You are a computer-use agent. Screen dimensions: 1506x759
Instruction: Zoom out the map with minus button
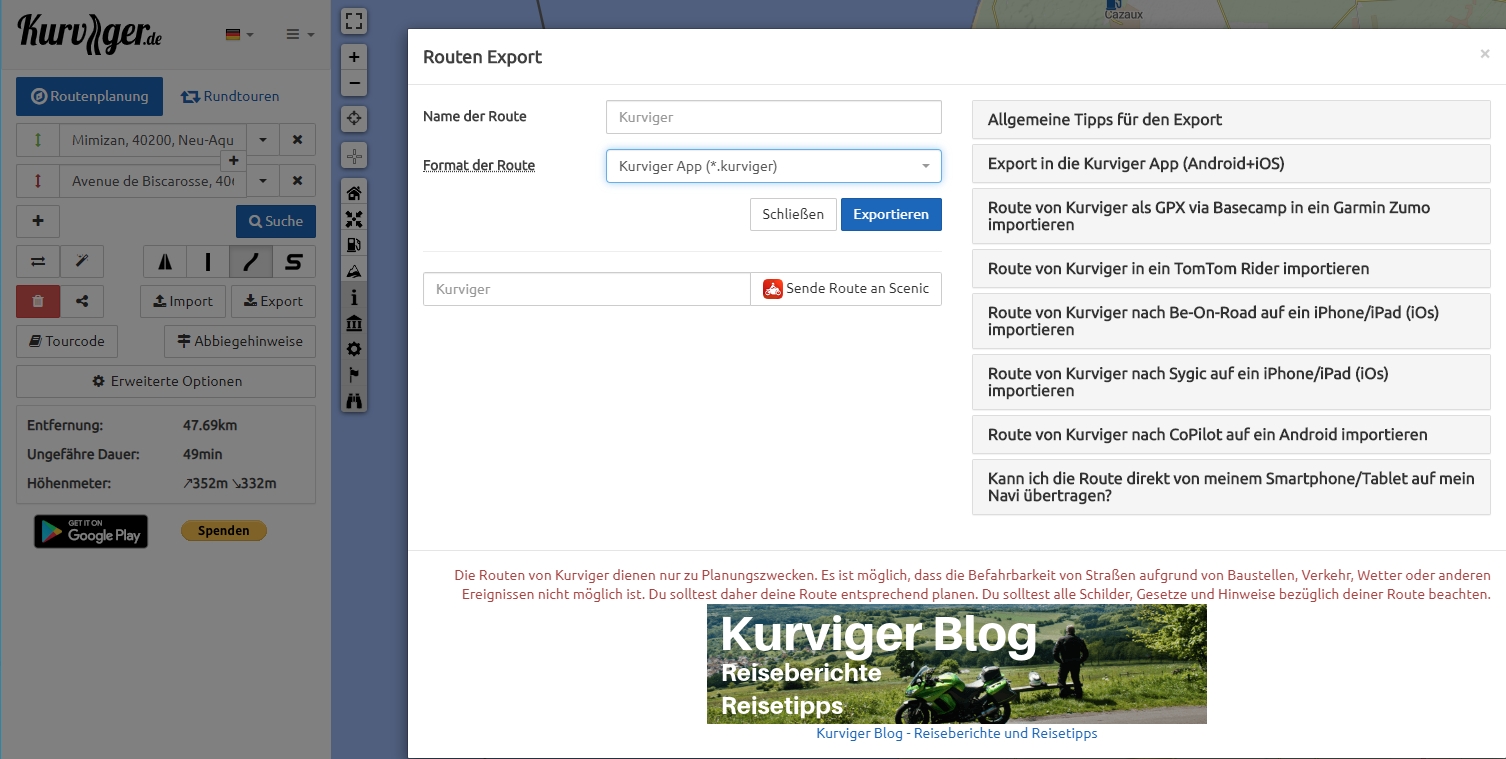pyautogui.click(x=354, y=83)
